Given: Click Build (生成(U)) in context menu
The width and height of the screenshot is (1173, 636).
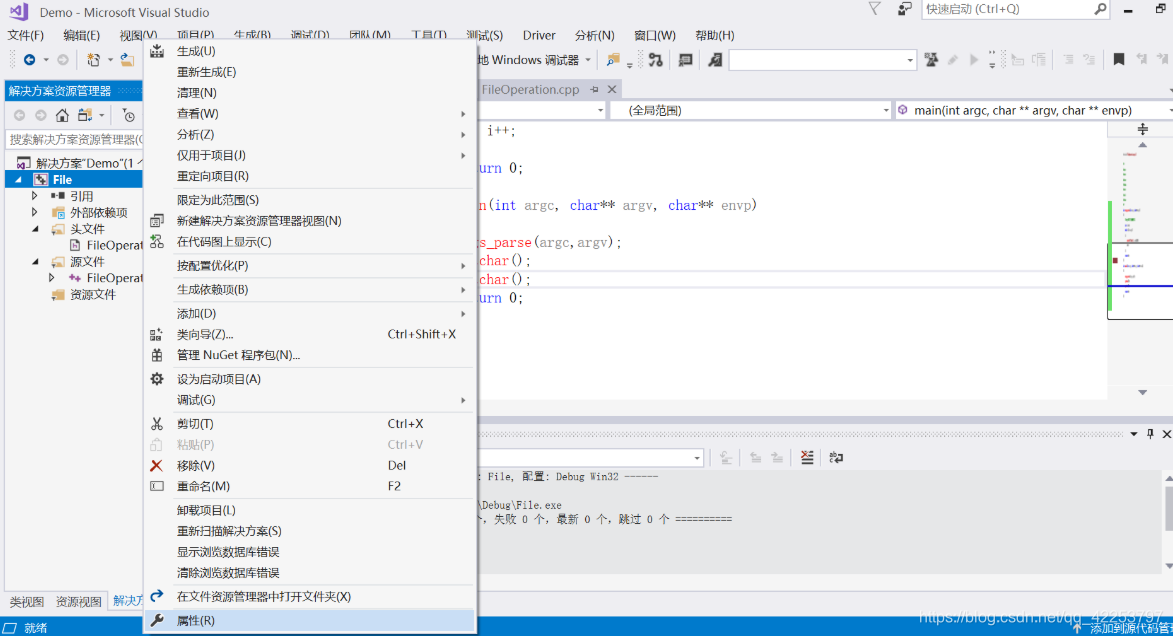Looking at the screenshot, I should pos(310,51).
